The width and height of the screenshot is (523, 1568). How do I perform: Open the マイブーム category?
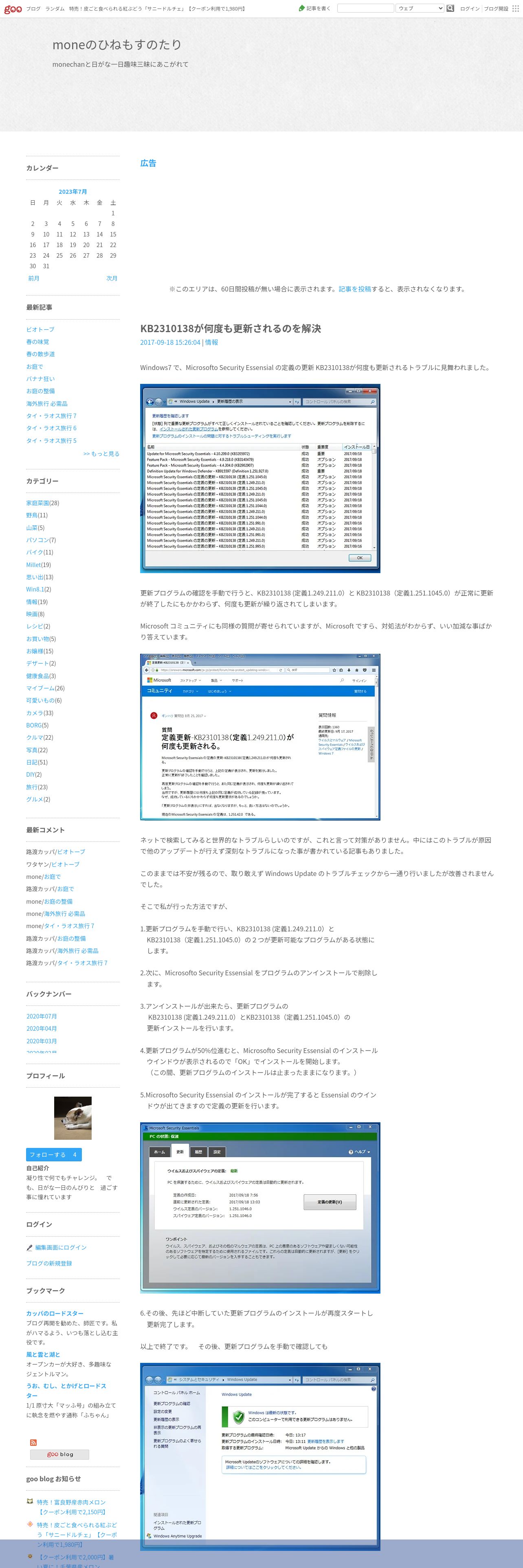point(40,688)
